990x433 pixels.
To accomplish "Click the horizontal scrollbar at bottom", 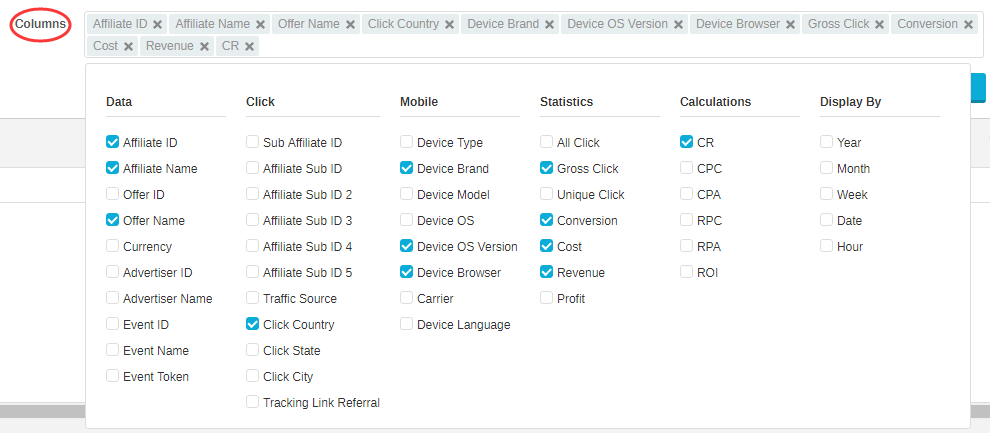I will point(42,412).
